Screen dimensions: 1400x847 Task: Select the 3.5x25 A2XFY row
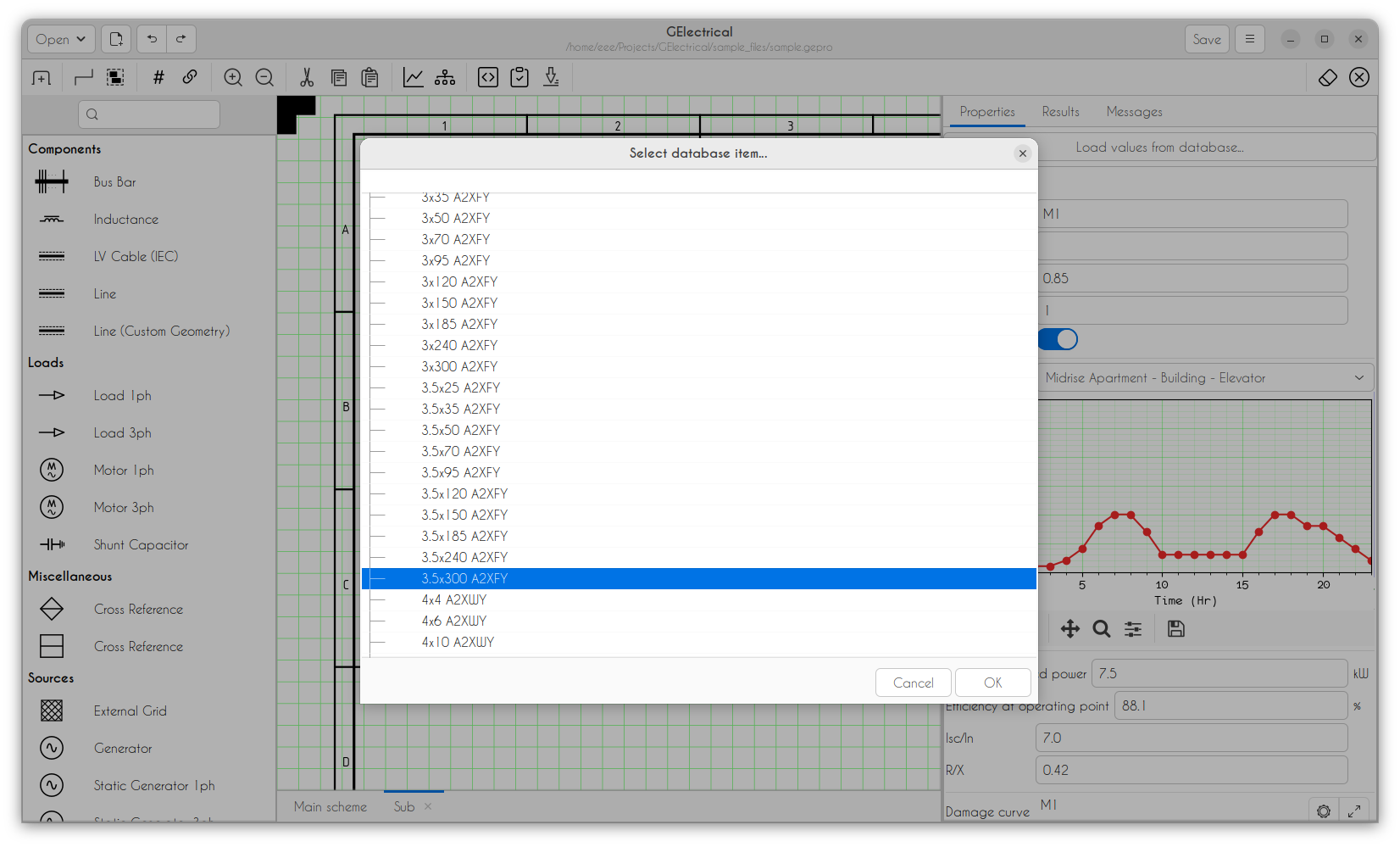(x=698, y=388)
